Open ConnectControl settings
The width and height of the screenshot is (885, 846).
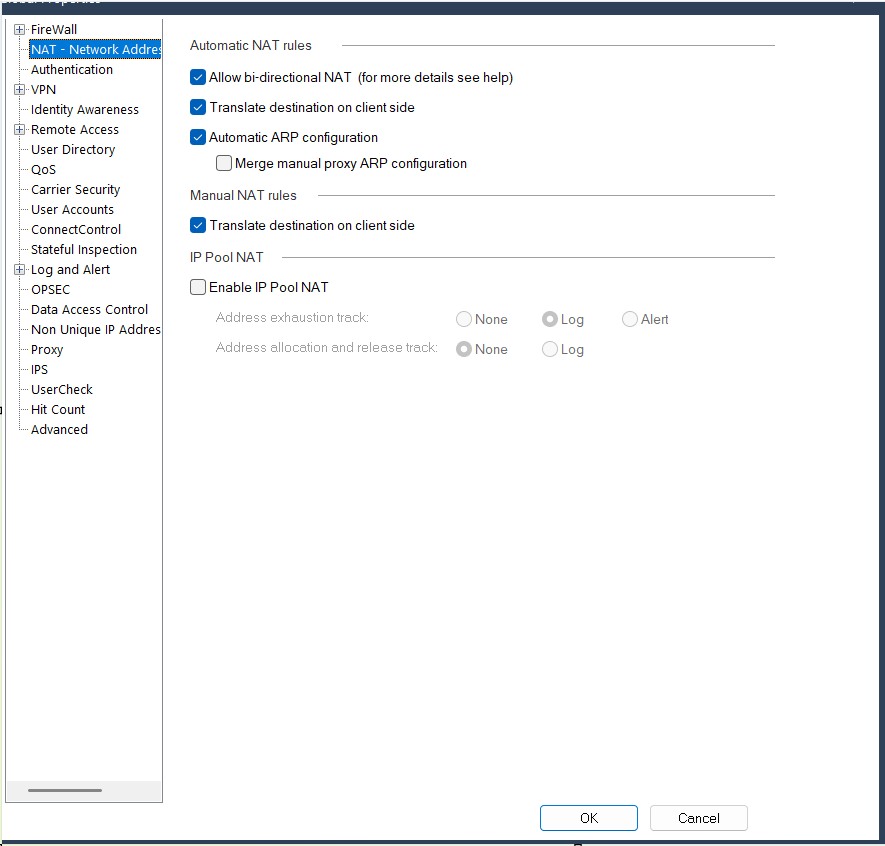point(76,230)
